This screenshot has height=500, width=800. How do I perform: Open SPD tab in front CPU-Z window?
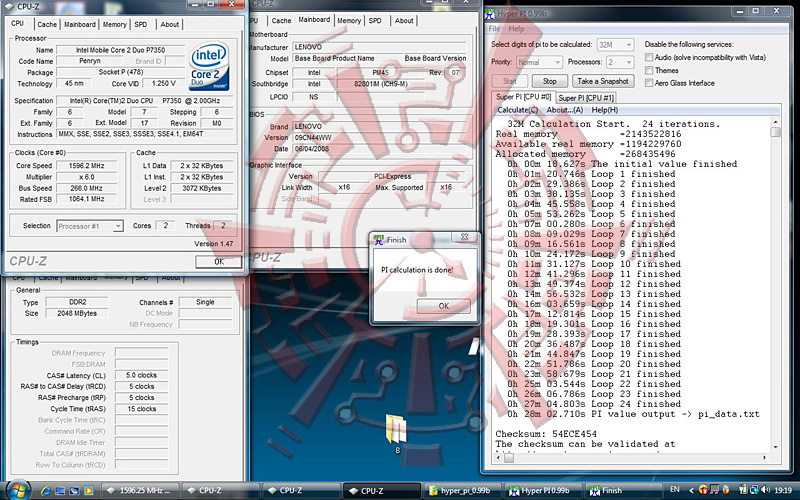[x=141, y=24]
